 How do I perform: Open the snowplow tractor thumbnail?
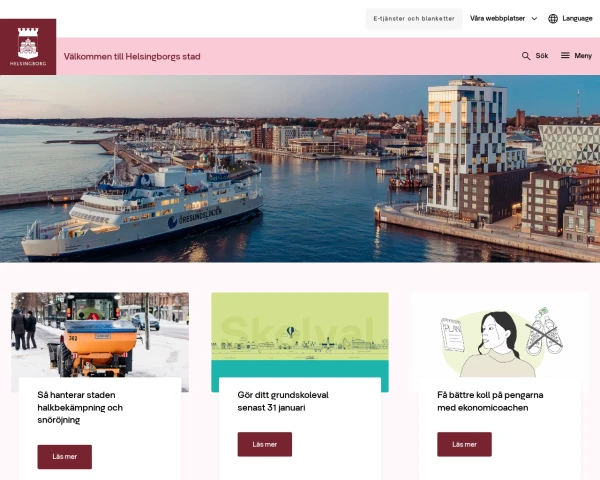(x=100, y=335)
